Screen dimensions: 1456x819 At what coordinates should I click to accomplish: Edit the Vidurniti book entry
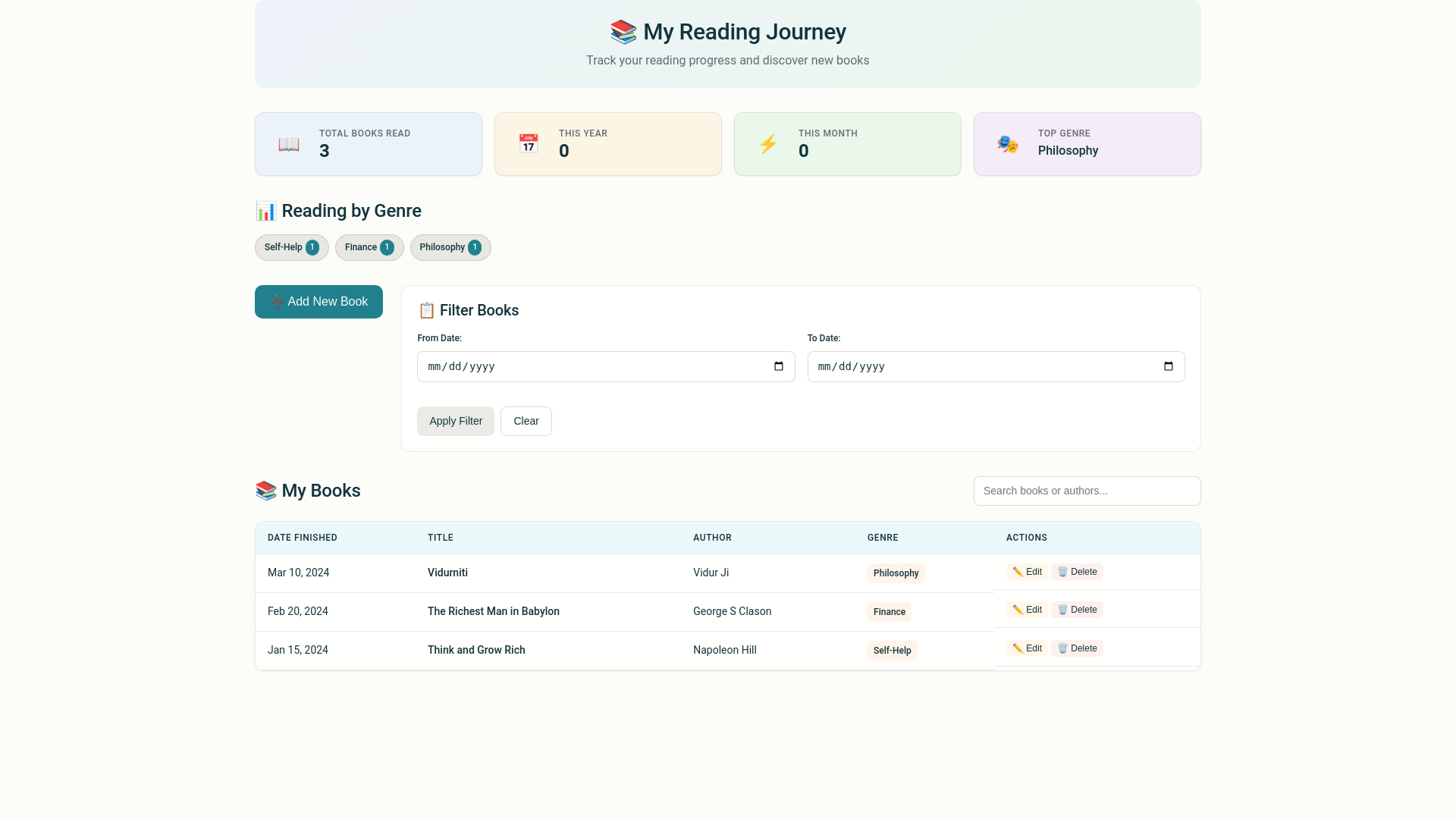(1027, 572)
